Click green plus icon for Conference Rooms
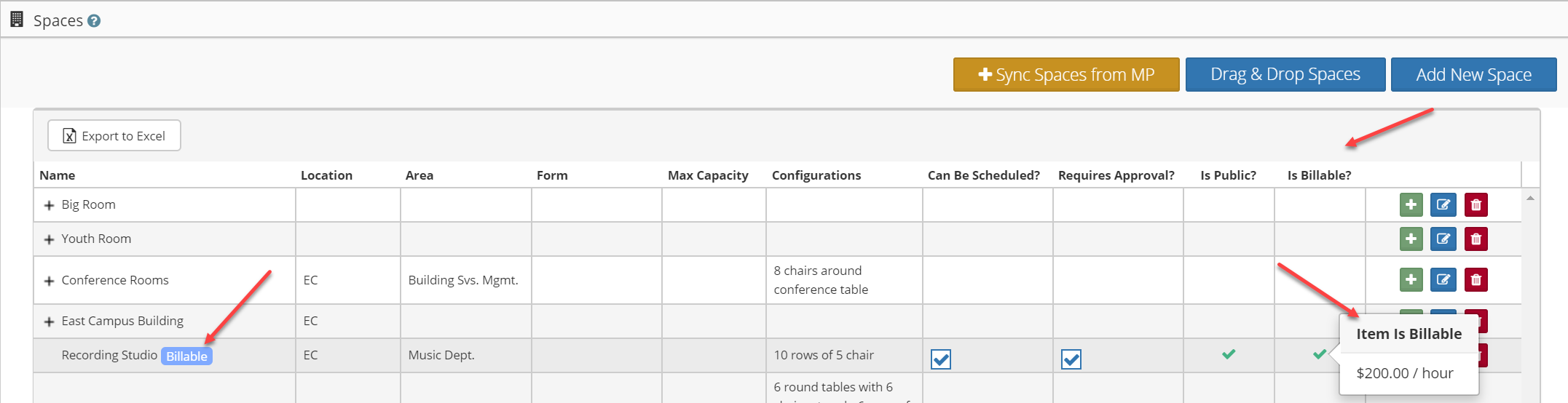 (1411, 279)
